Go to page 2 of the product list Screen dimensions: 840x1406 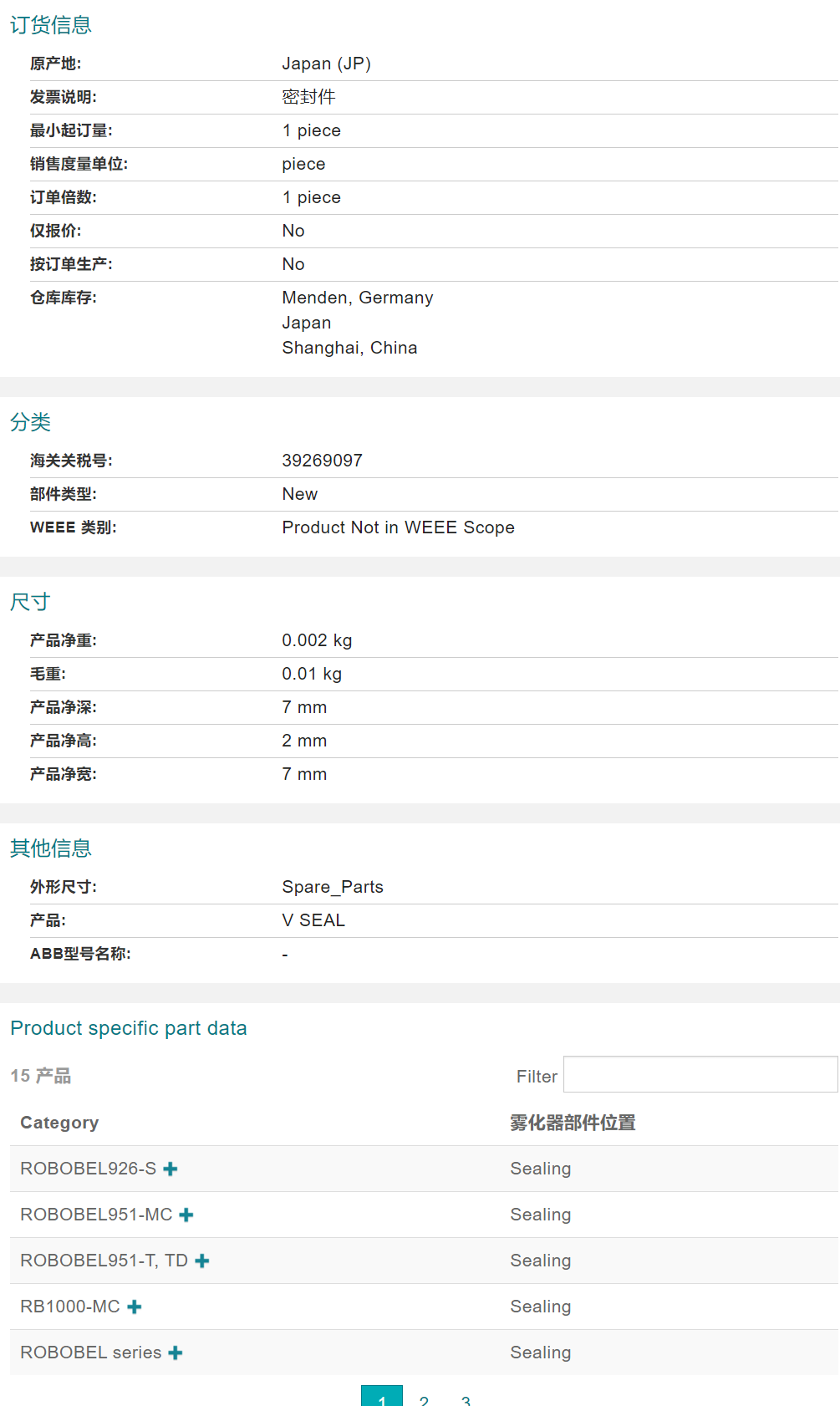tap(424, 1398)
